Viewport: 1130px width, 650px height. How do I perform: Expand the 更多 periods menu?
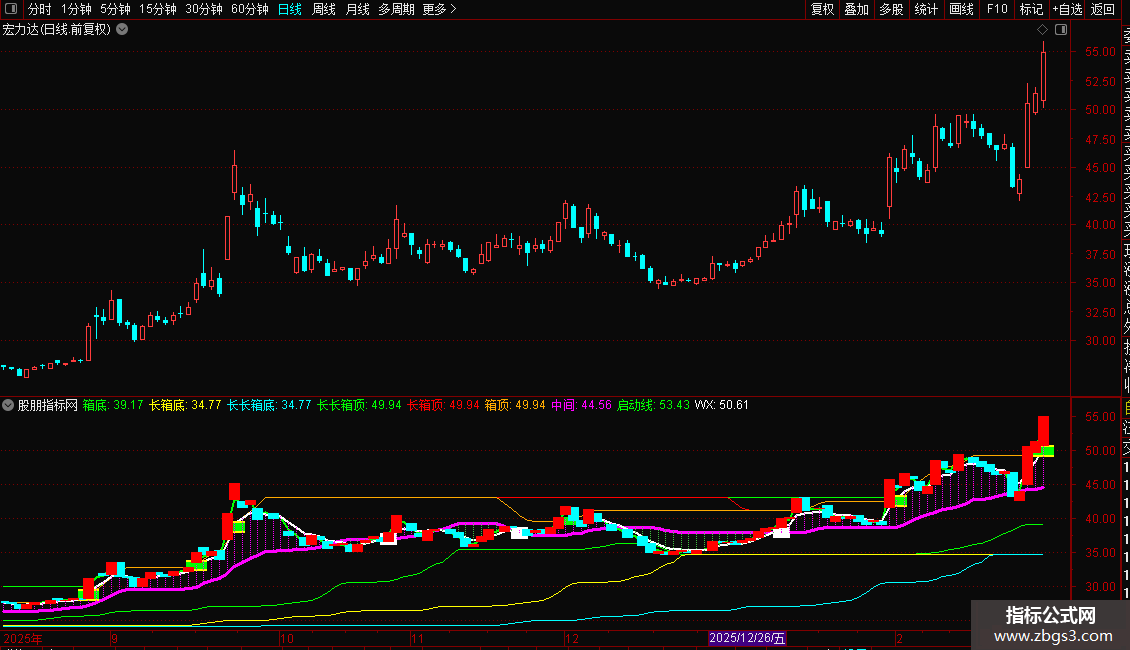439,9
